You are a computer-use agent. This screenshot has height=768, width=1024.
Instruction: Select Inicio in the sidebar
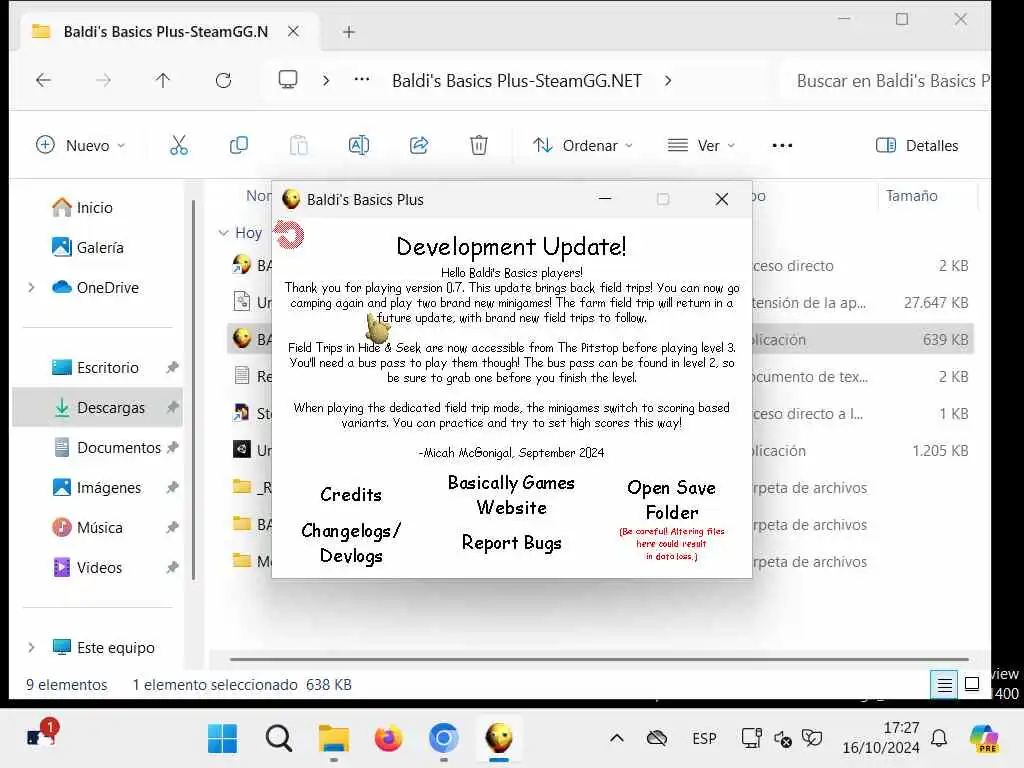(x=95, y=208)
